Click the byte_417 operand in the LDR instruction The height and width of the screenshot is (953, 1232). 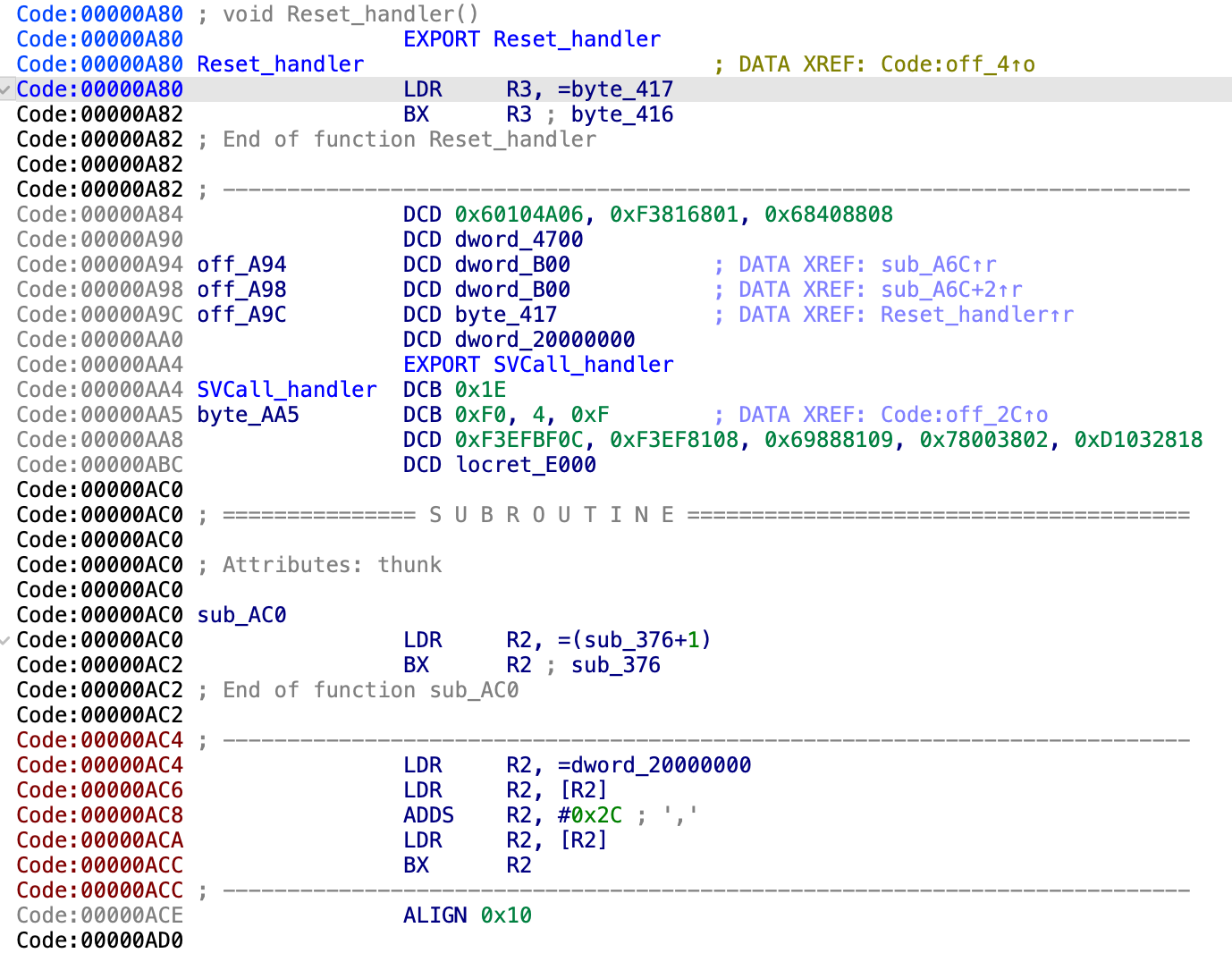tap(628, 89)
